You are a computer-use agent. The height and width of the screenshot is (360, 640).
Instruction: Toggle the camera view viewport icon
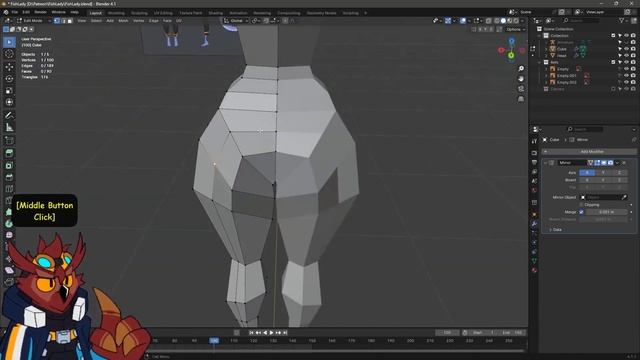(521, 89)
